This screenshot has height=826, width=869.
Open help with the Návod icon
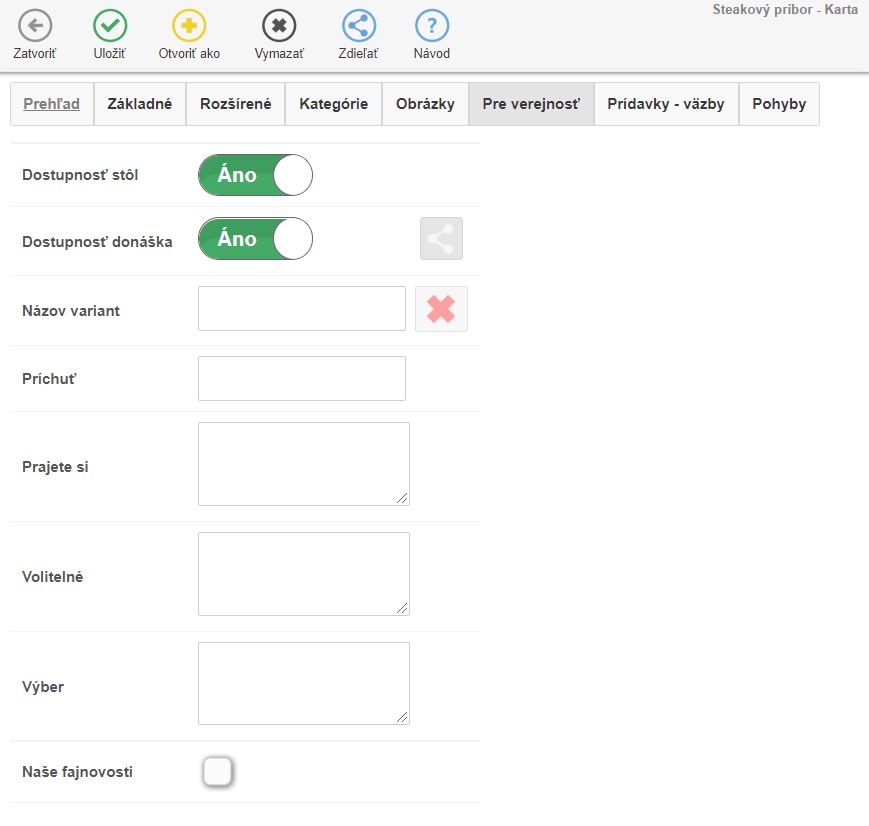(x=431, y=26)
